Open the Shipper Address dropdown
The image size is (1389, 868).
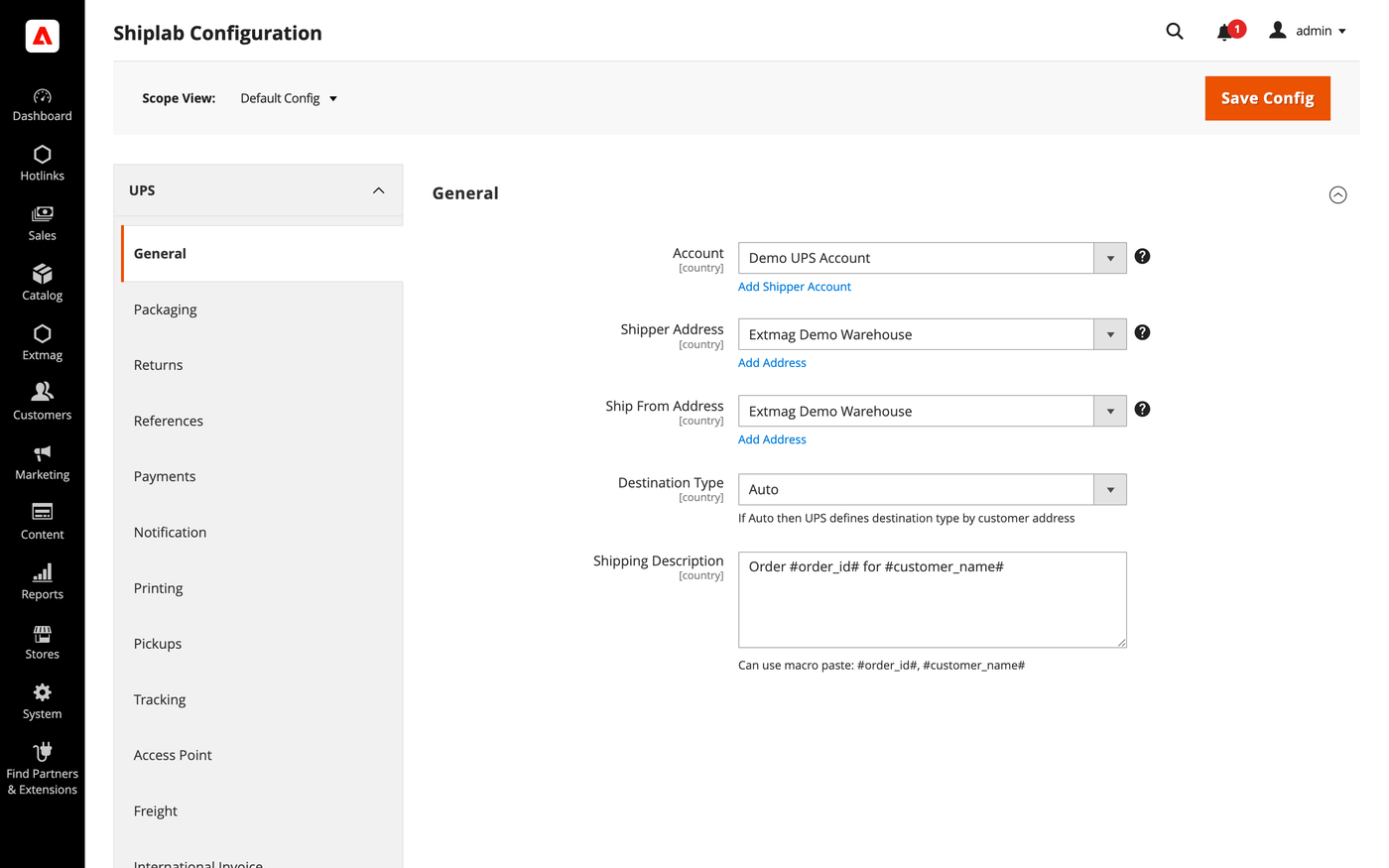pos(932,334)
